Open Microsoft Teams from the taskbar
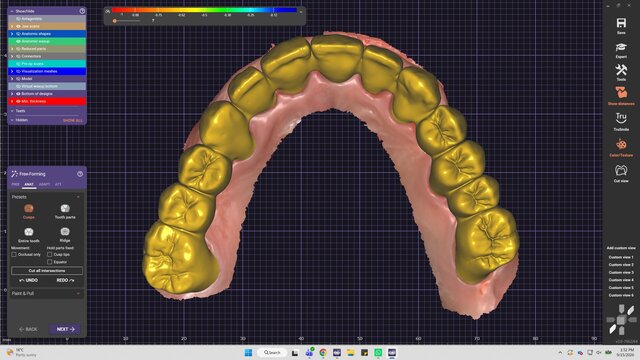 (309, 352)
